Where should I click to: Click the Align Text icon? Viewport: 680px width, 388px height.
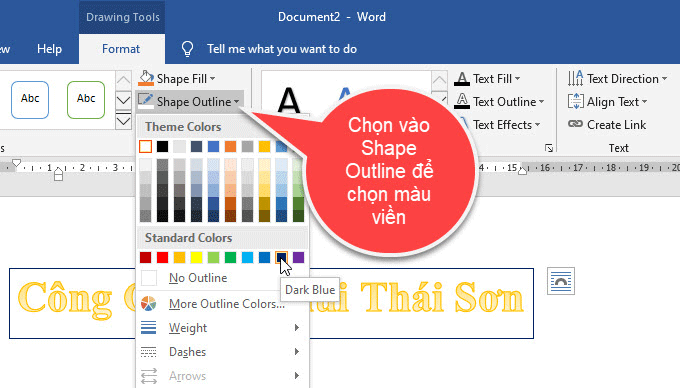point(575,101)
